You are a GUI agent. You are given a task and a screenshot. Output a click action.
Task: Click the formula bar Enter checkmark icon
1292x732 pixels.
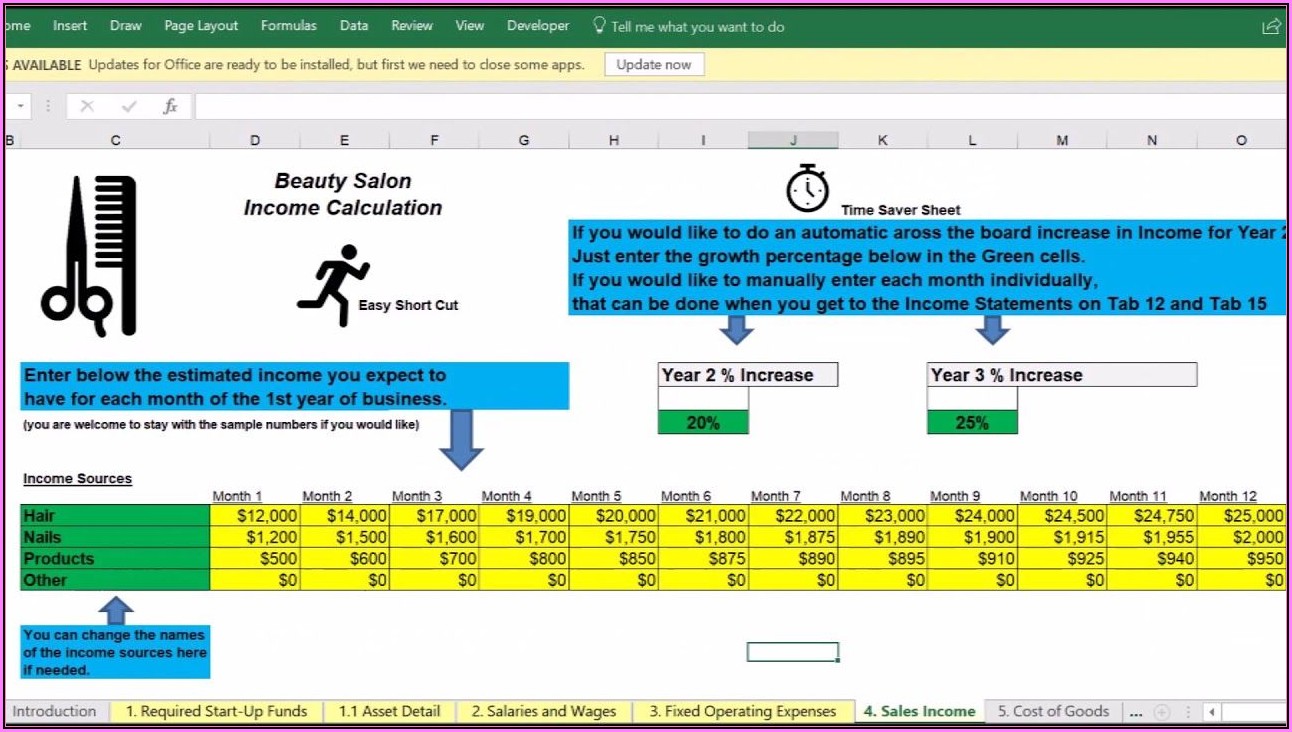tap(129, 106)
